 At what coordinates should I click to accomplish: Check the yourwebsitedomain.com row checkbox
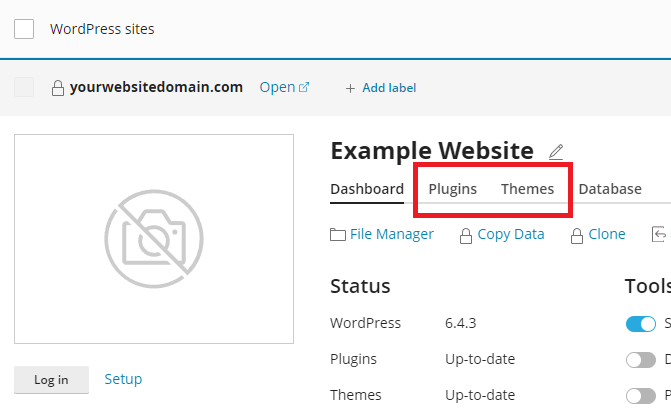[x=24, y=88]
